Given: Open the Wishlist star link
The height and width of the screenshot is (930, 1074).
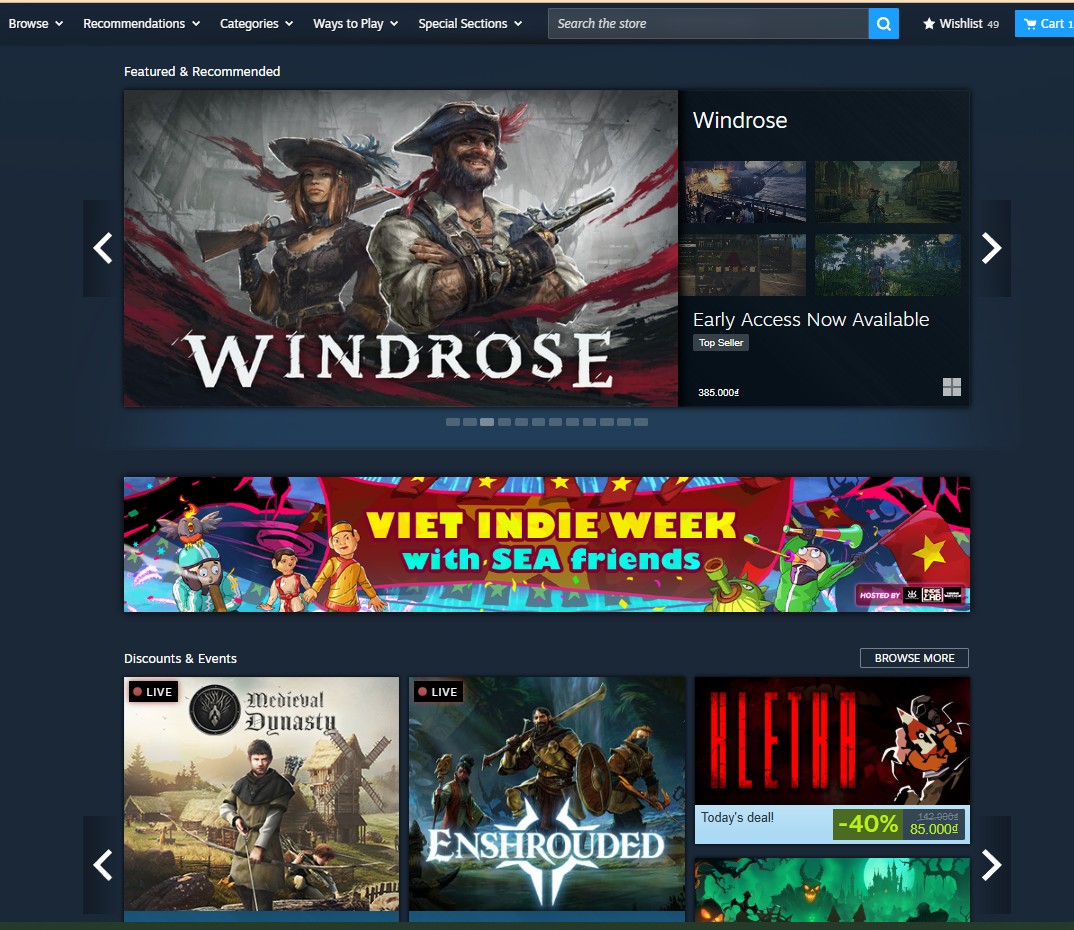Looking at the screenshot, I should (x=960, y=24).
